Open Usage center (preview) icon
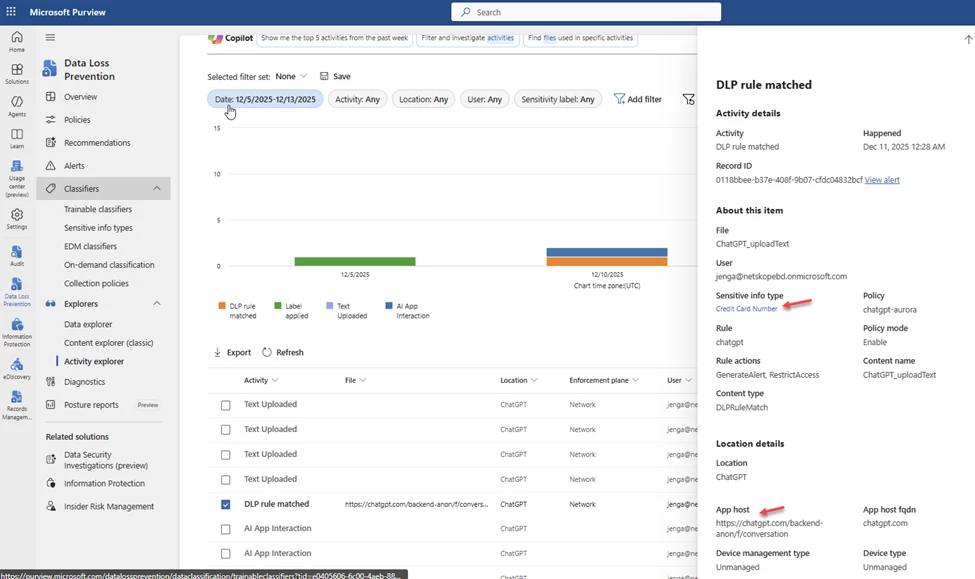This screenshot has height=579, width=975. (x=17, y=166)
